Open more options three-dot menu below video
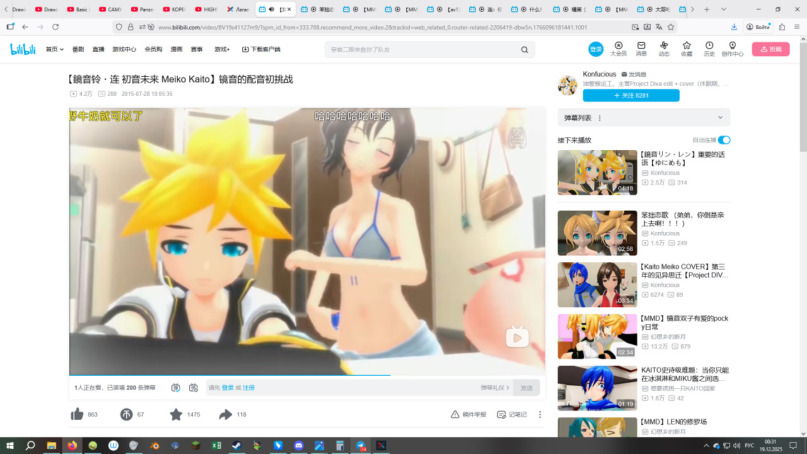Viewport: 807px width, 454px height. pos(540,414)
